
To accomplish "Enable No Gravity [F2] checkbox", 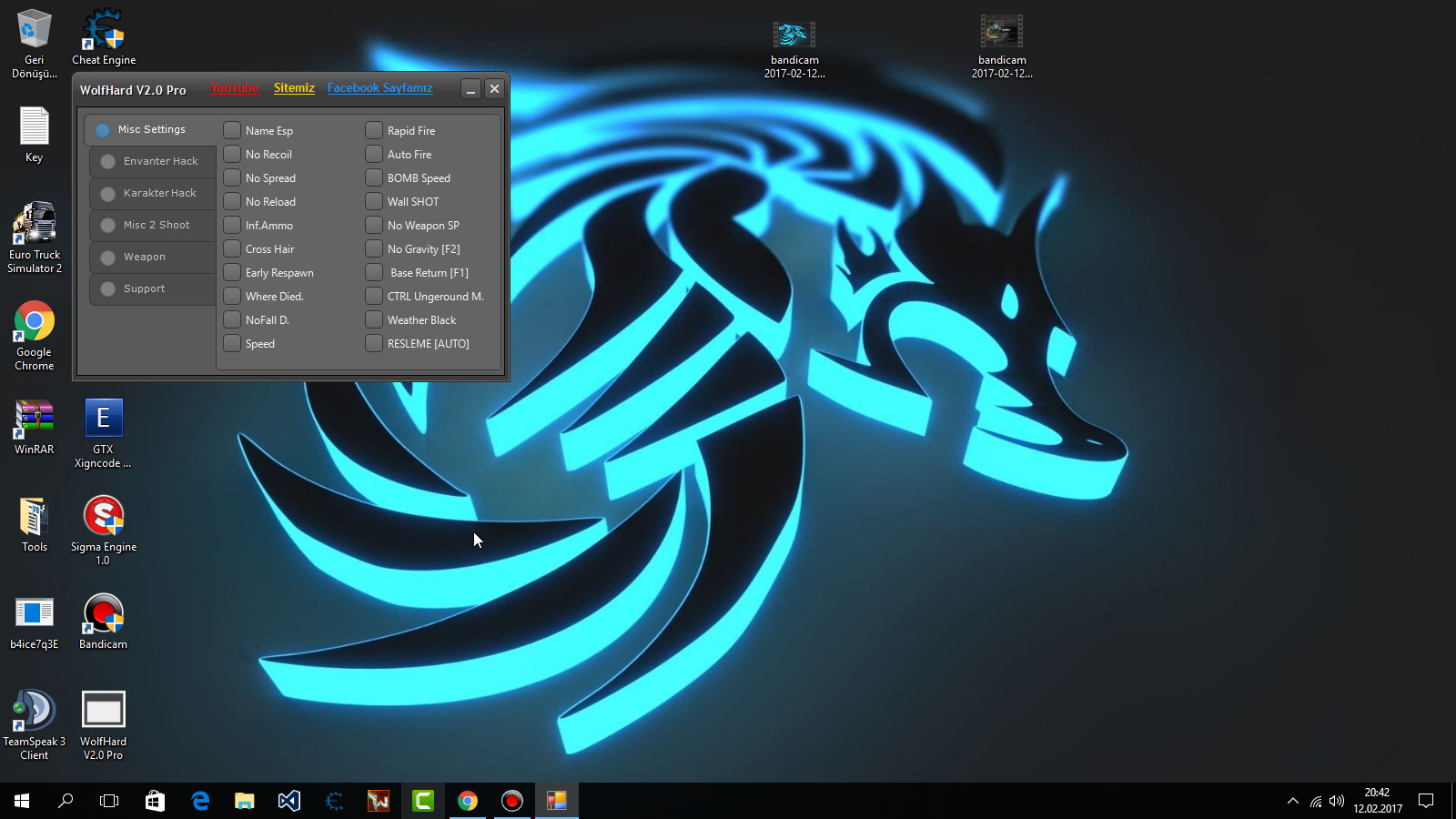I will [x=374, y=248].
